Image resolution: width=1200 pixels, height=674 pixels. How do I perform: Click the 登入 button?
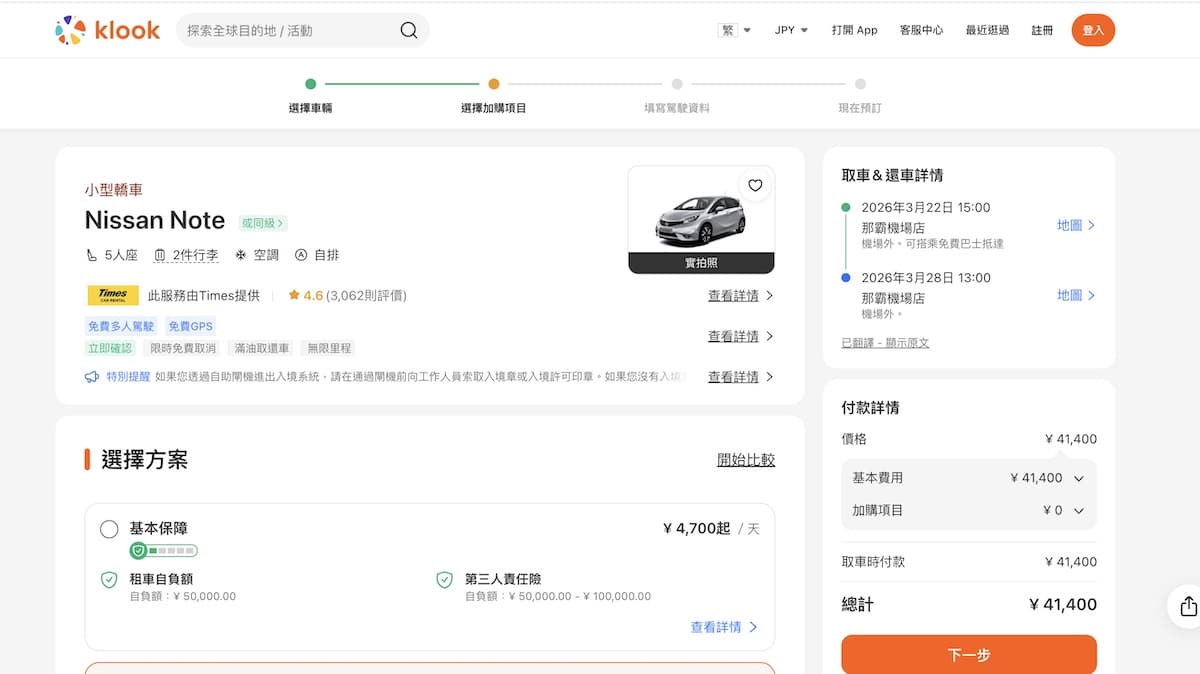tap(1093, 30)
